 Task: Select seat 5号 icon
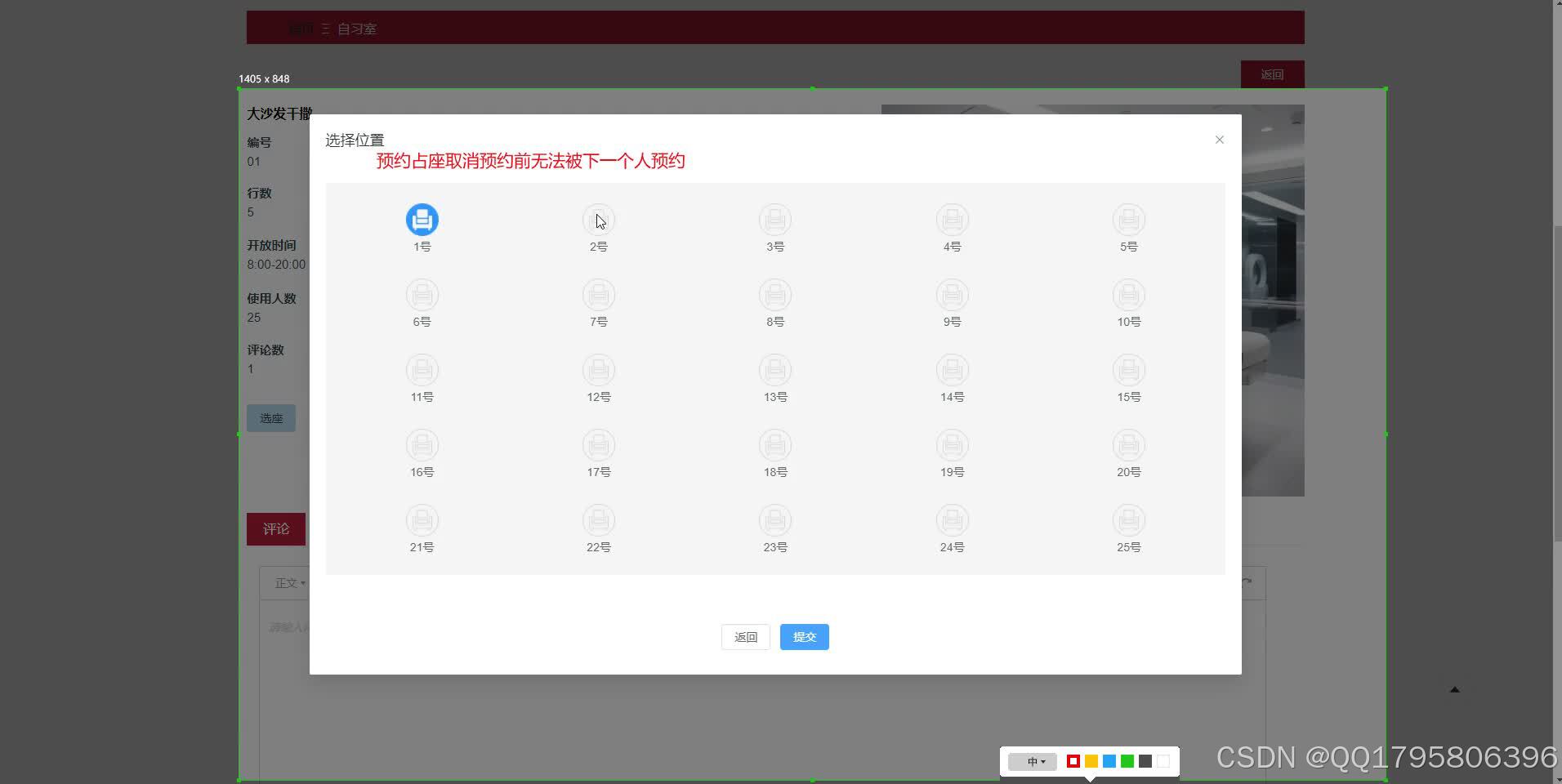coord(1128,219)
